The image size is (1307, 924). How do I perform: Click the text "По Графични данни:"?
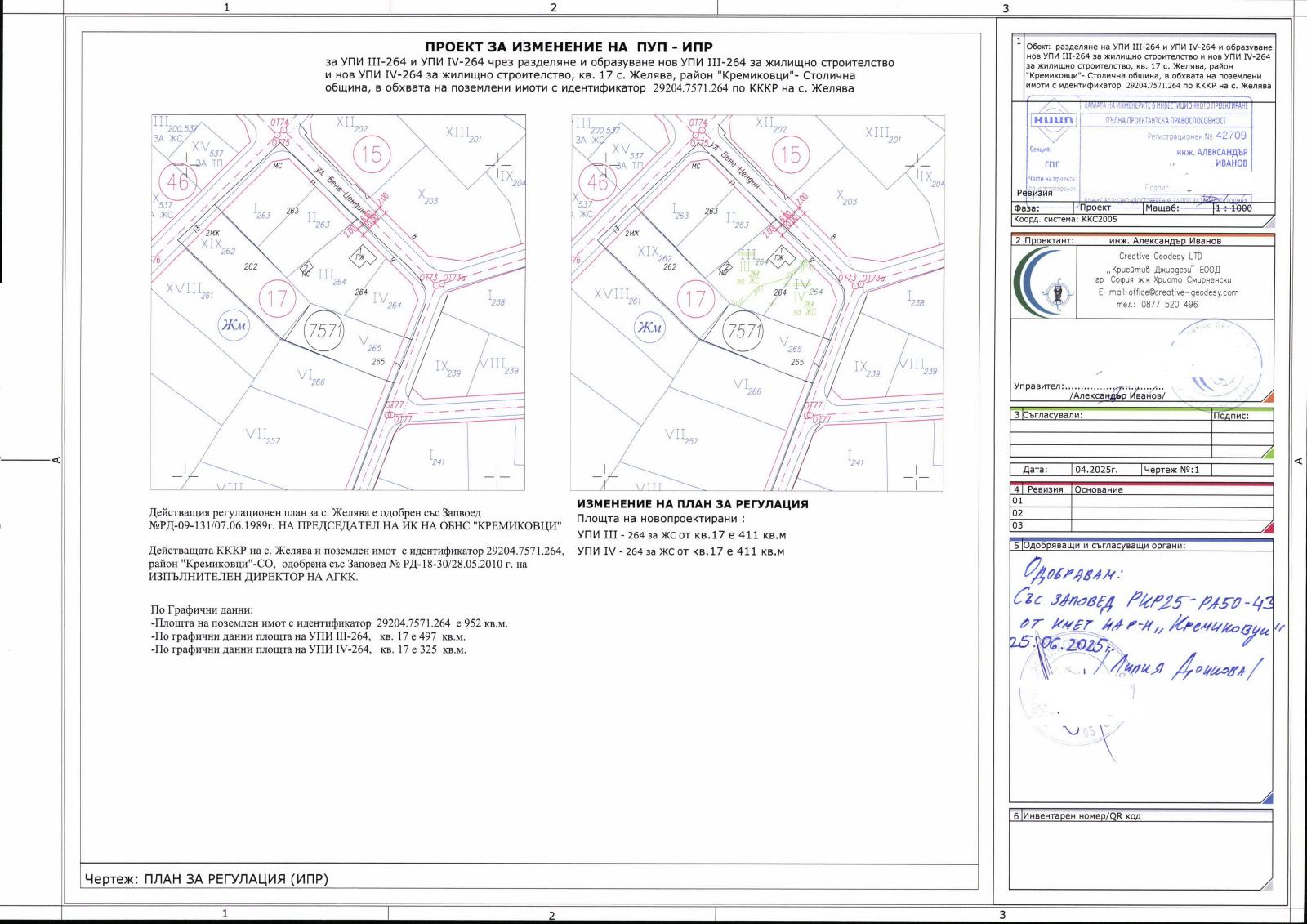[x=202, y=610]
